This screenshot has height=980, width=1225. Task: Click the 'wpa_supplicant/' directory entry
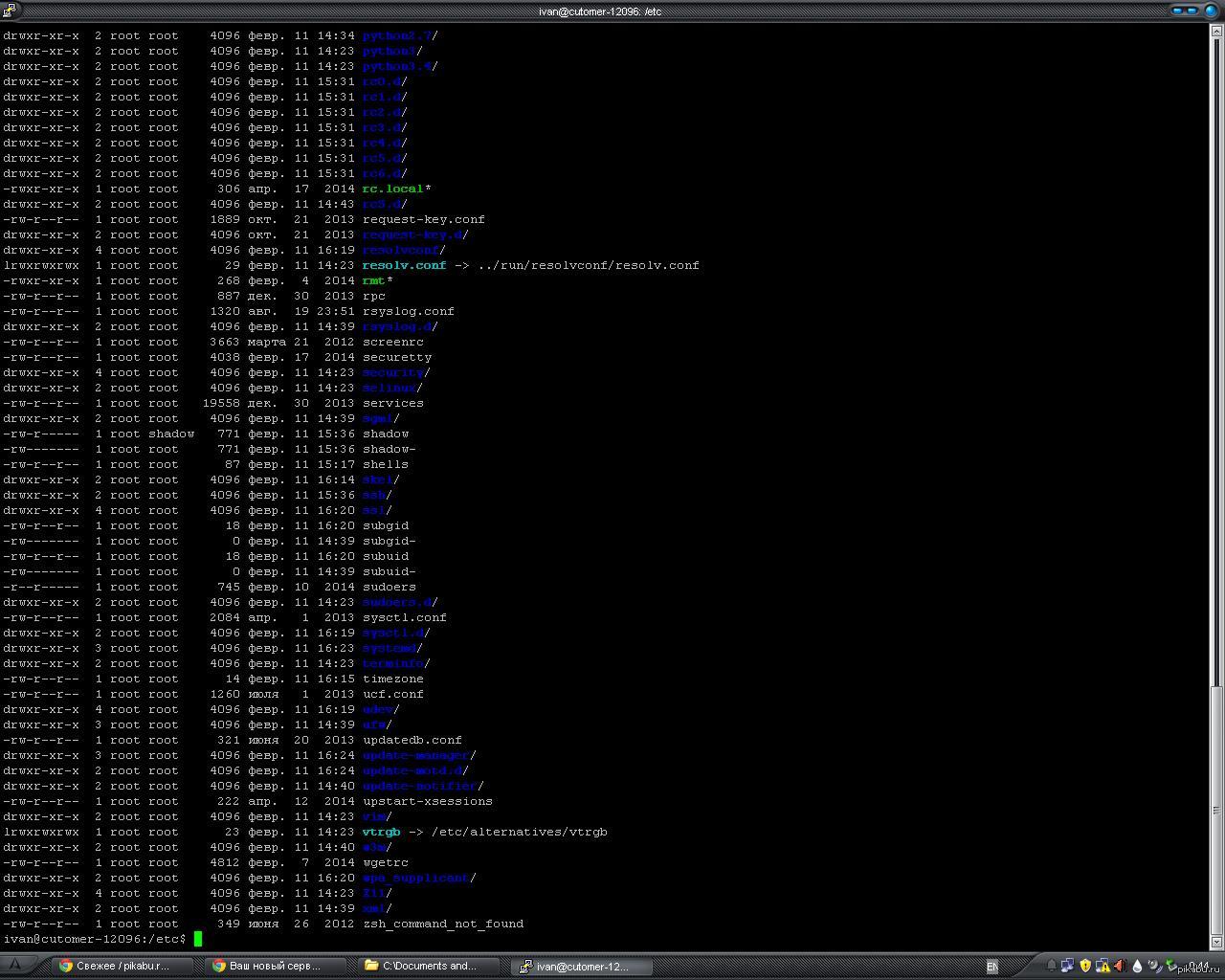tap(419, 878)
